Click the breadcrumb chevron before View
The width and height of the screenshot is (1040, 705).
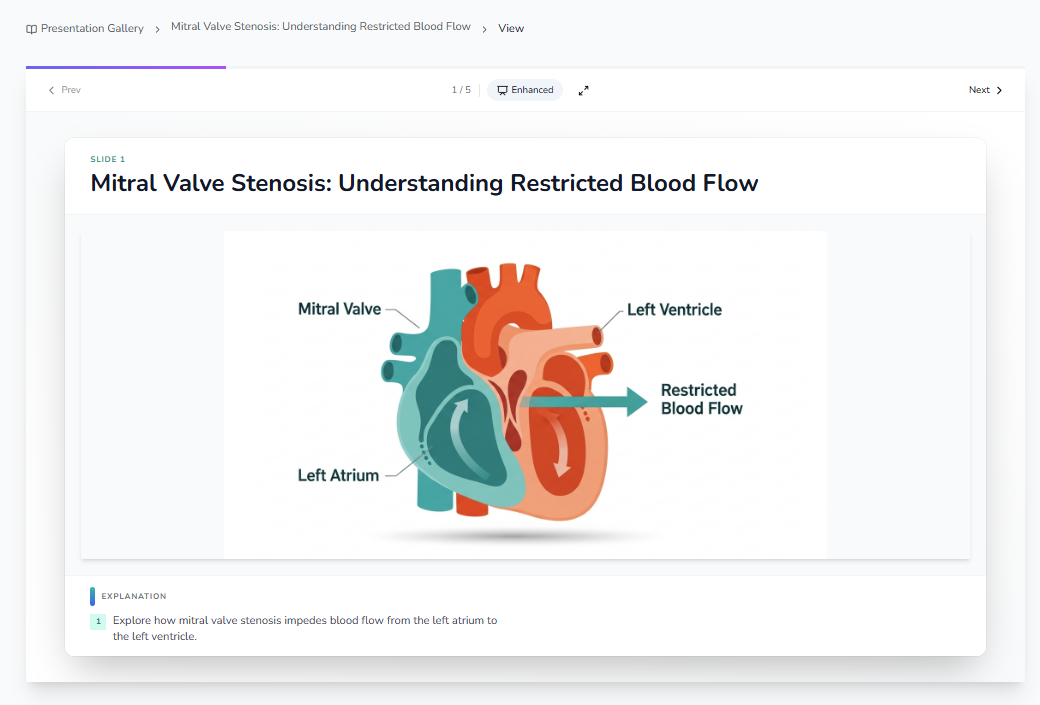[x=485, y=29]
